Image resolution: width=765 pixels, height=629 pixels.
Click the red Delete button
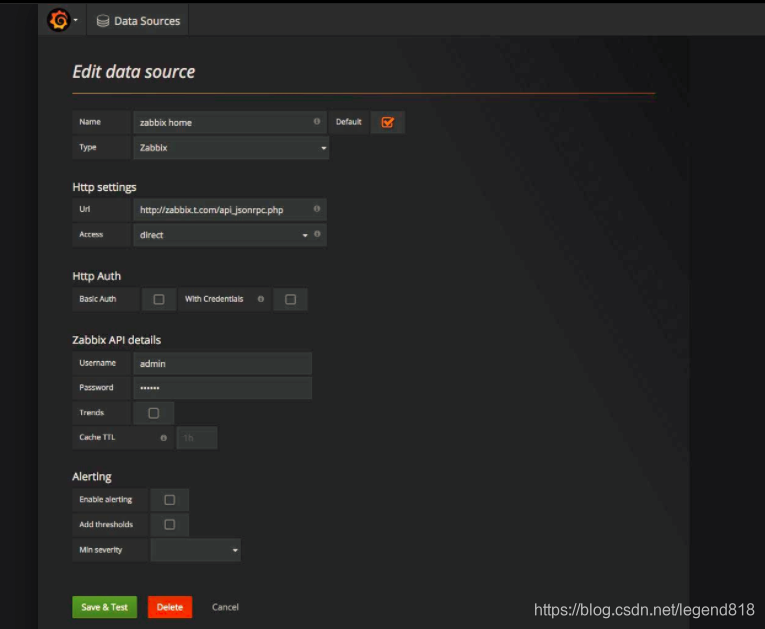click(170, 607)
